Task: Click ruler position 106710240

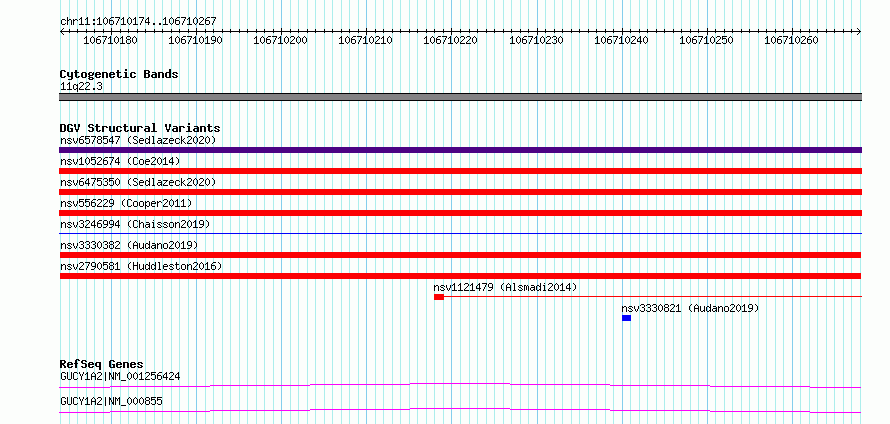Action: (621, 40)
